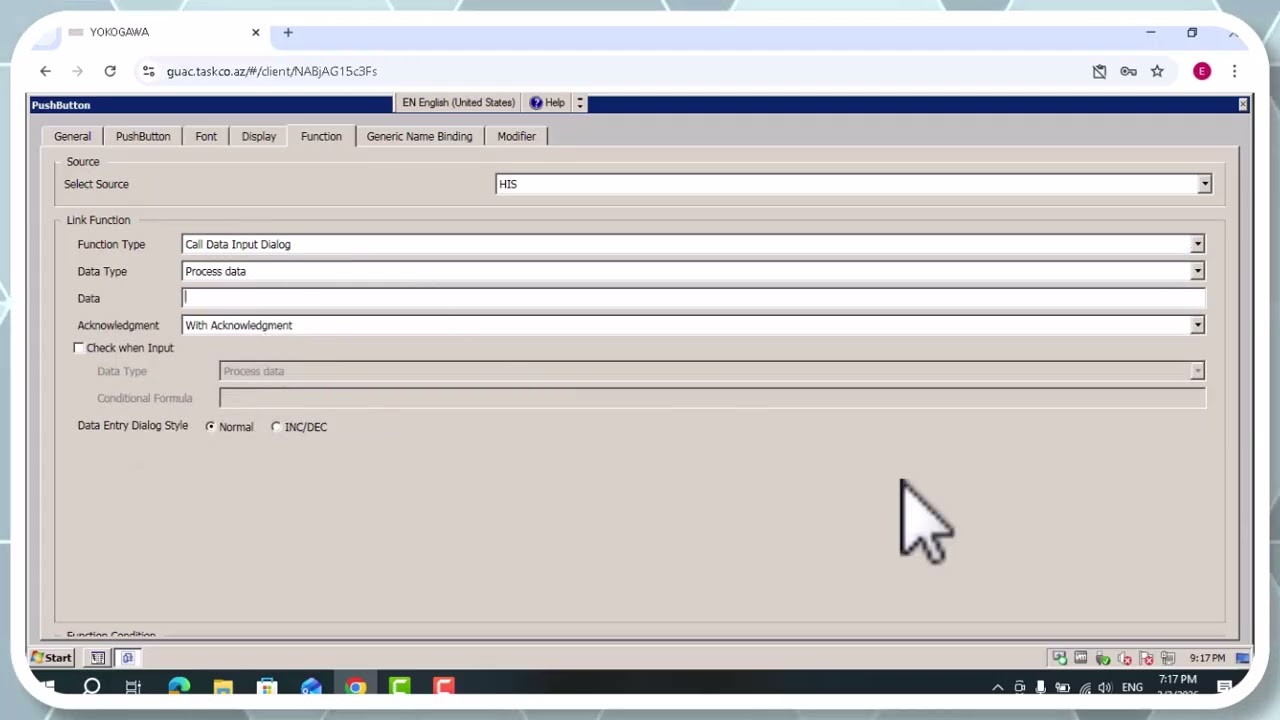1280x720 pixels.
Task: Click the remote Start button
Action: [51, 658]
